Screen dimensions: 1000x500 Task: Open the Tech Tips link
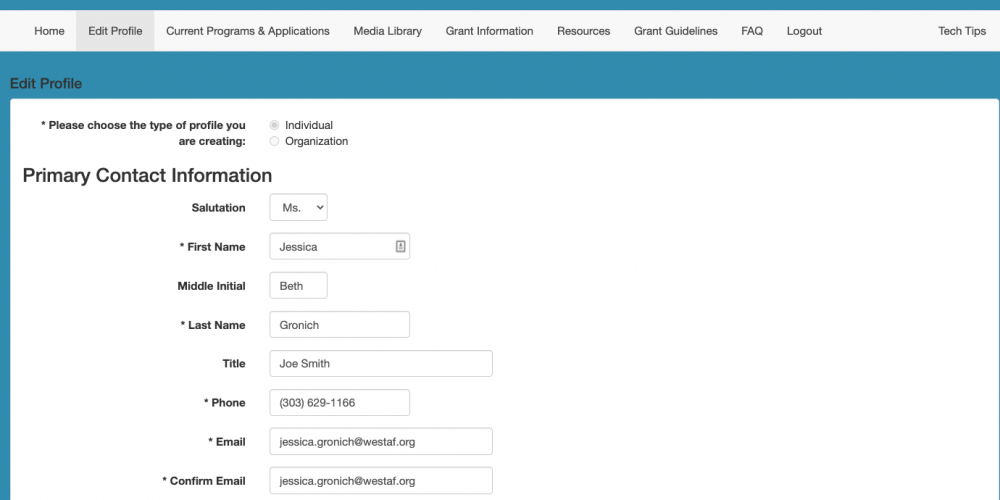click(962, 31)
